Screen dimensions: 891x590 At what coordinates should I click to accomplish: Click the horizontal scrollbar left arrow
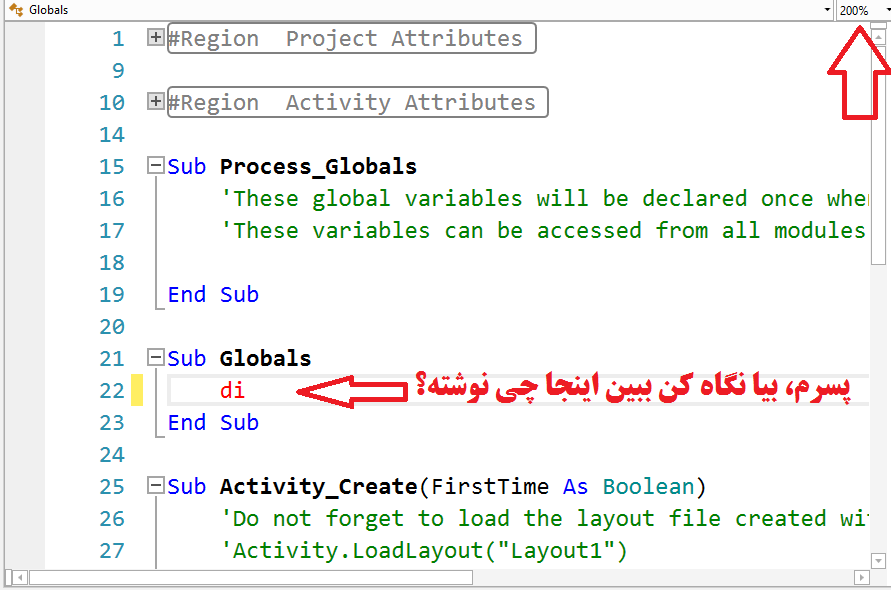19,577
